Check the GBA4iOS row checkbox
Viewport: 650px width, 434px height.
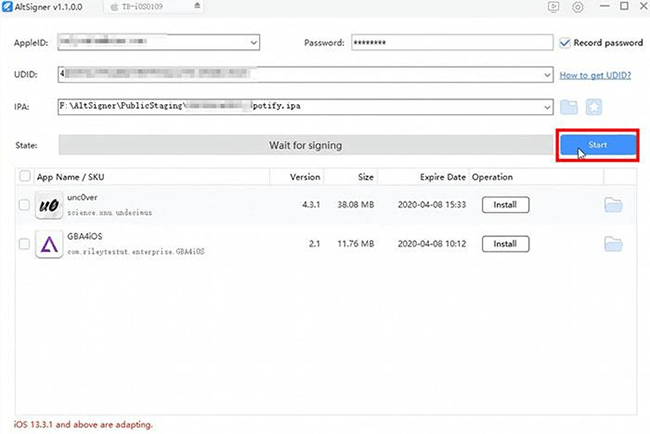point(24,244)
